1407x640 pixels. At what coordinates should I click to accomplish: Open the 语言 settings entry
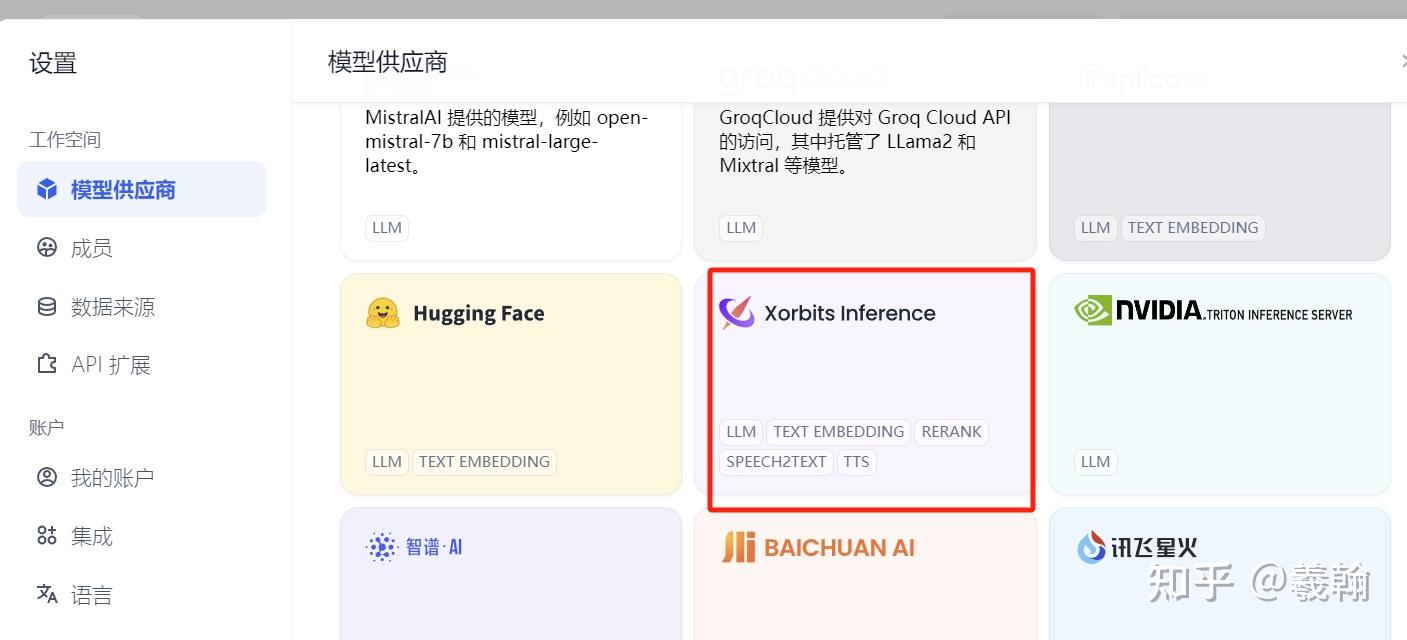[47, 594]
